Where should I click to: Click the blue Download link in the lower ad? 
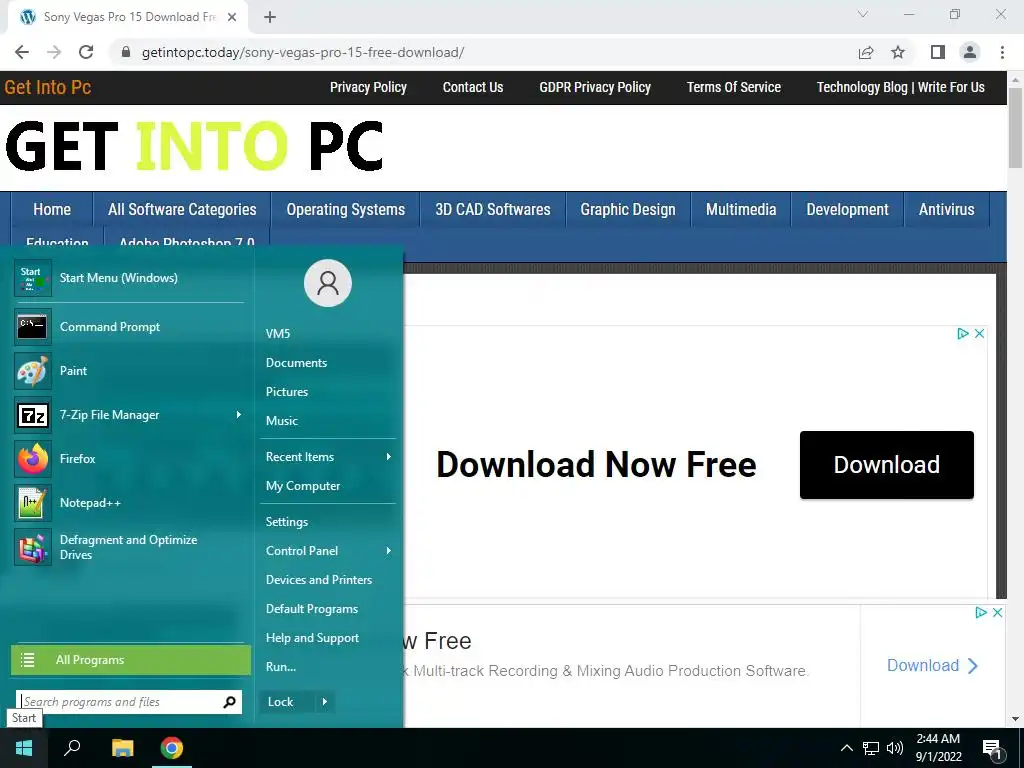pos(932,665)
